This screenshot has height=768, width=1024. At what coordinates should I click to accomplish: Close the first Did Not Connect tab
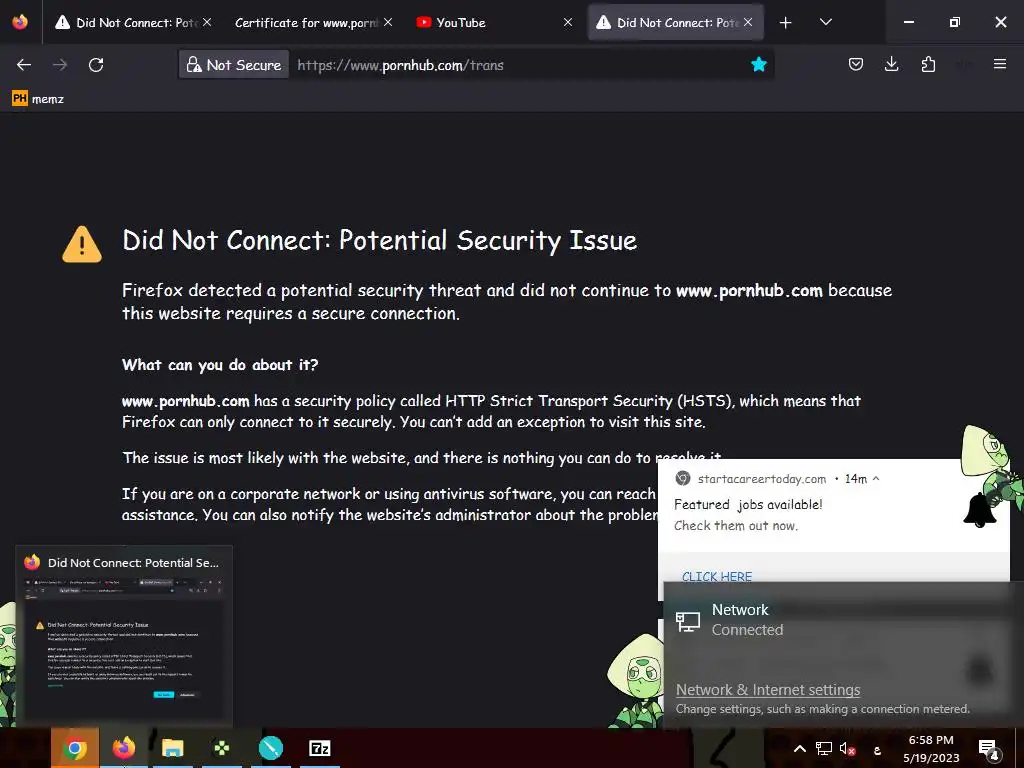pos(207,22)
